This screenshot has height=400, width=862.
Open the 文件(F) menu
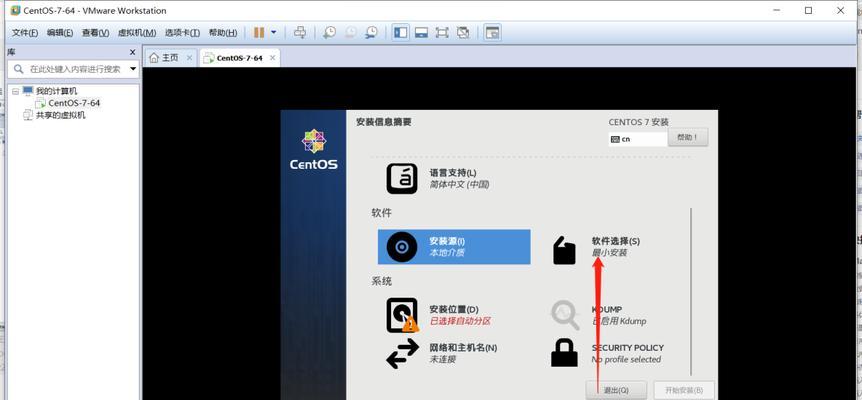25,33
